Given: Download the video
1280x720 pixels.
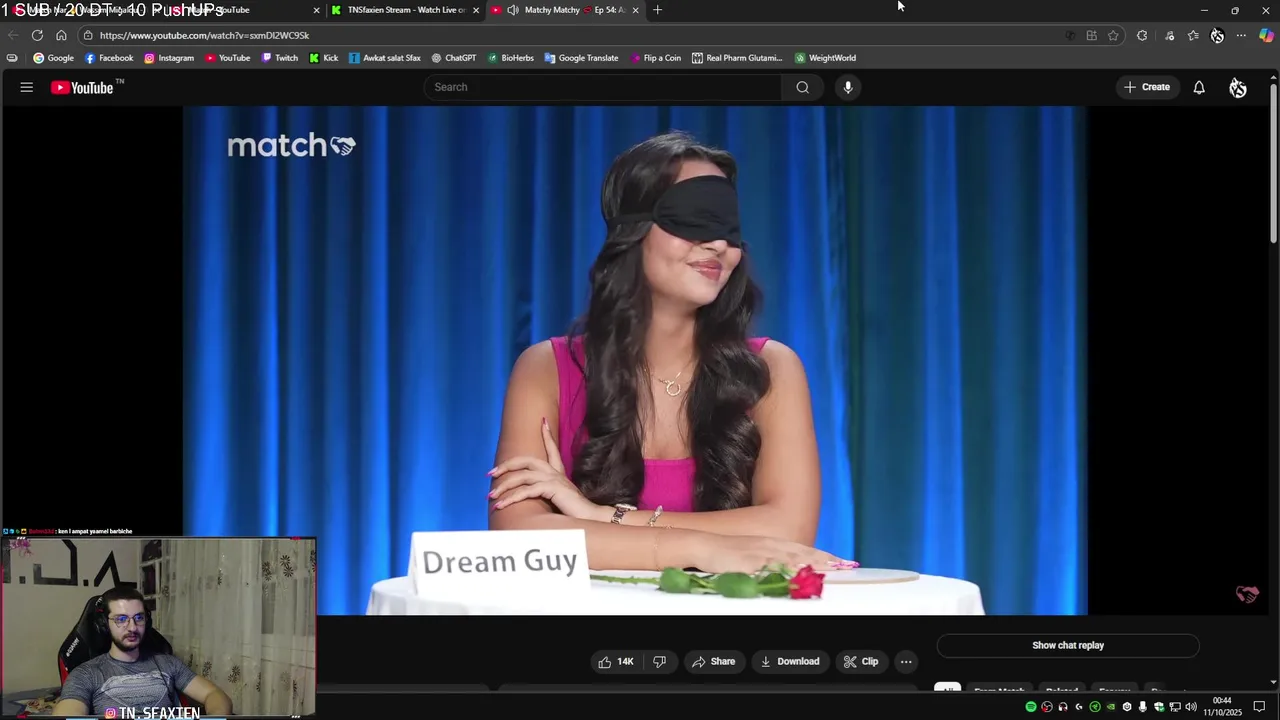Looking at the screenshot, I should point(789,661).
